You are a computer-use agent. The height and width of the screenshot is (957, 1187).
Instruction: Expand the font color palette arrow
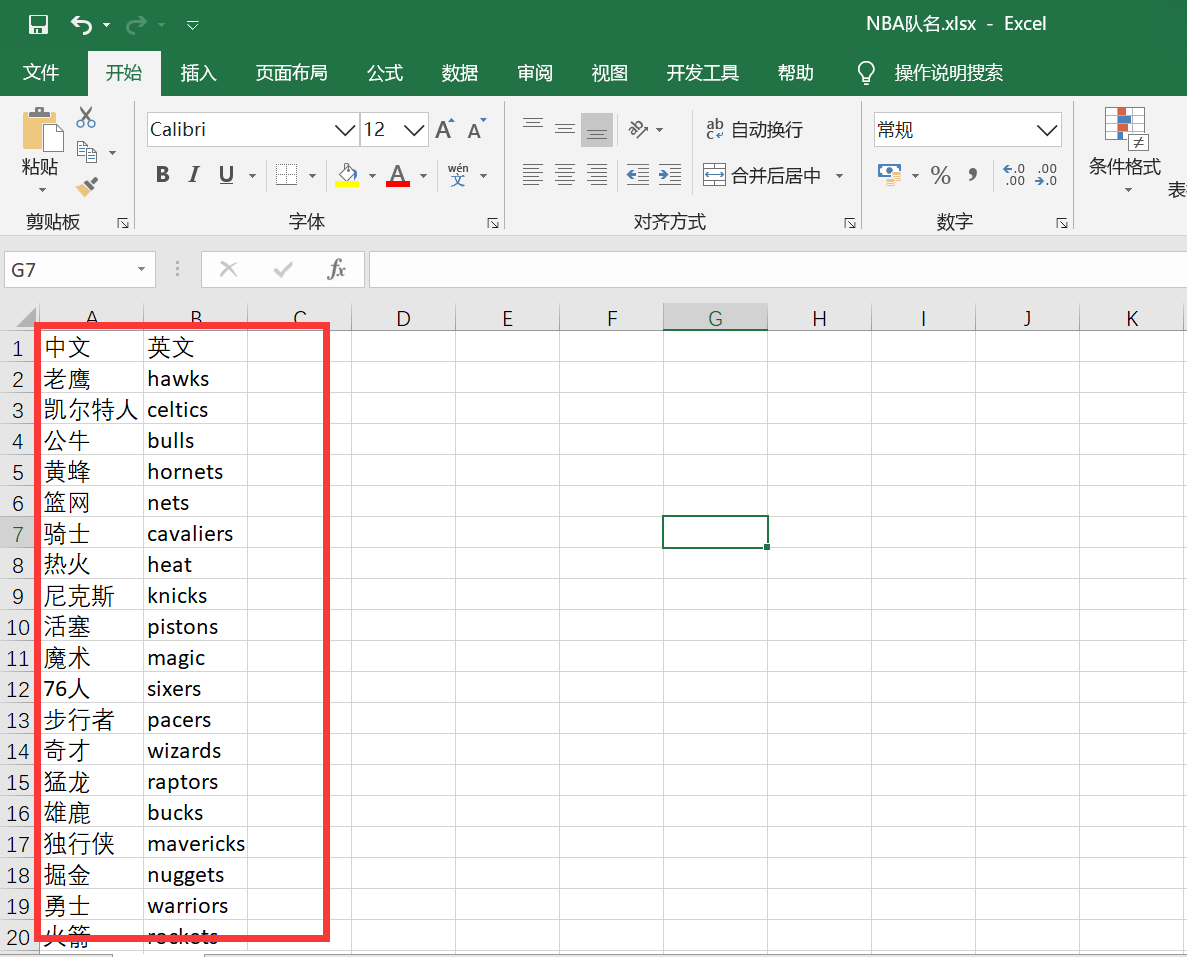point(423,176)
